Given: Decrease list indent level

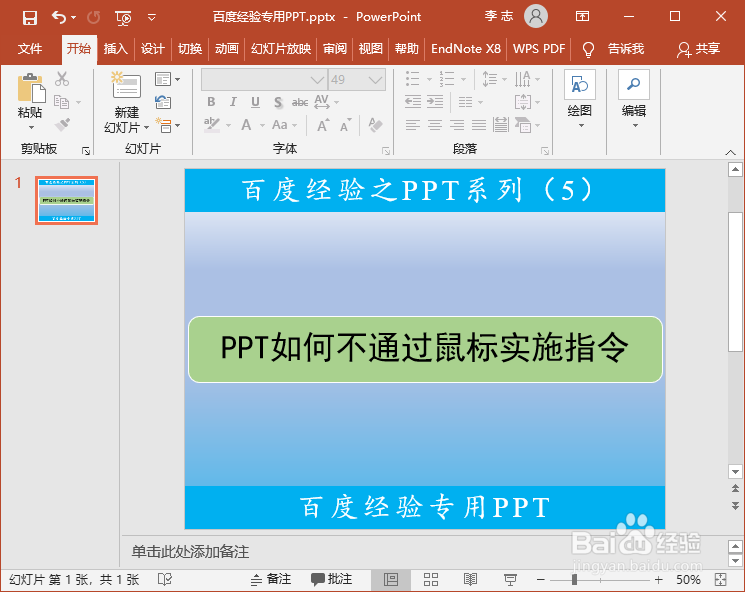Looking at the screenshot, I should point(412,102).
